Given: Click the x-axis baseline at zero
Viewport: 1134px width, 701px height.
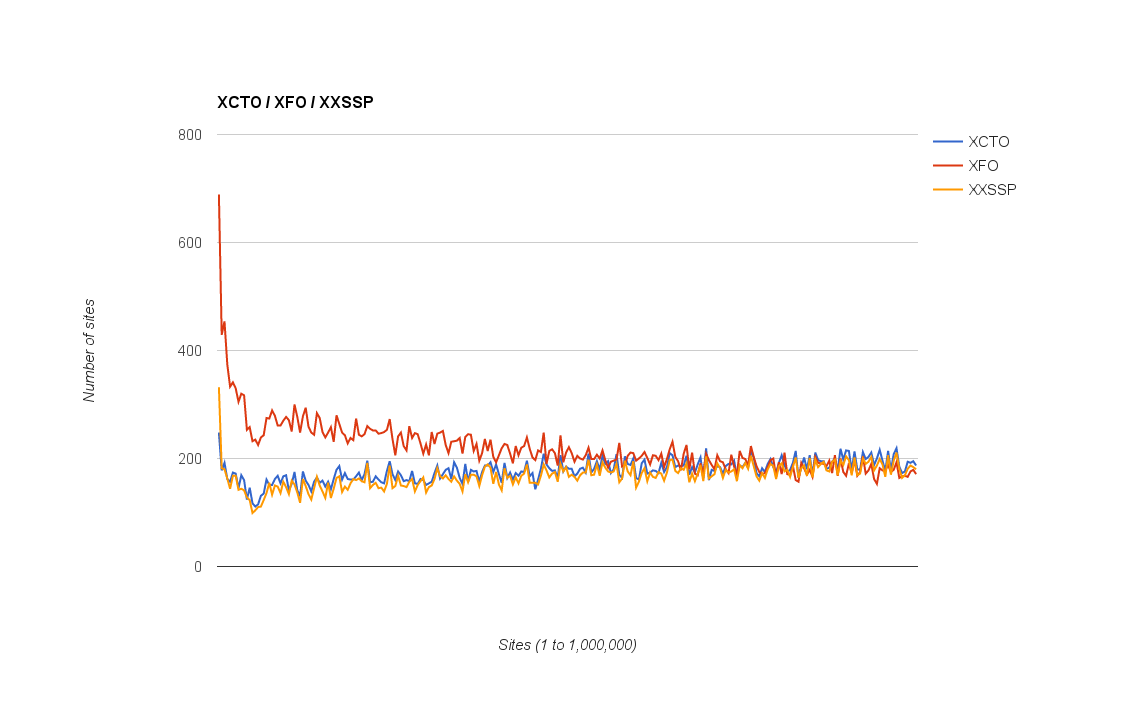Looking at the screenshot, I should click(x=567, y=567).
